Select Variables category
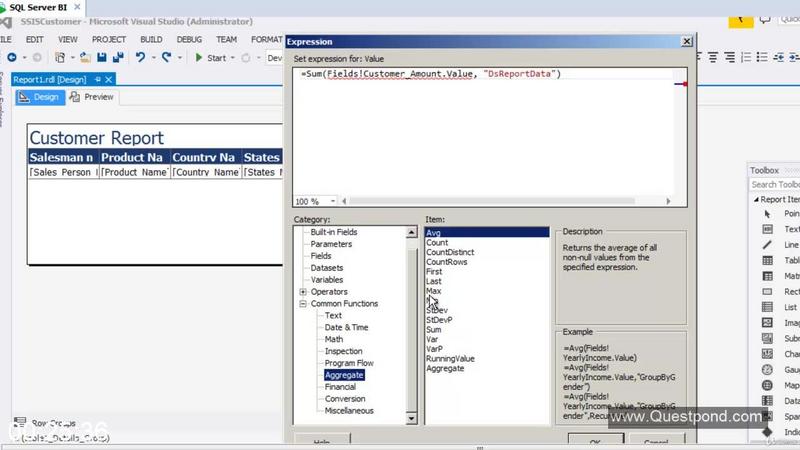Image resolution: width=800 pixels, height=450 pixels. (x=327, y=280)
